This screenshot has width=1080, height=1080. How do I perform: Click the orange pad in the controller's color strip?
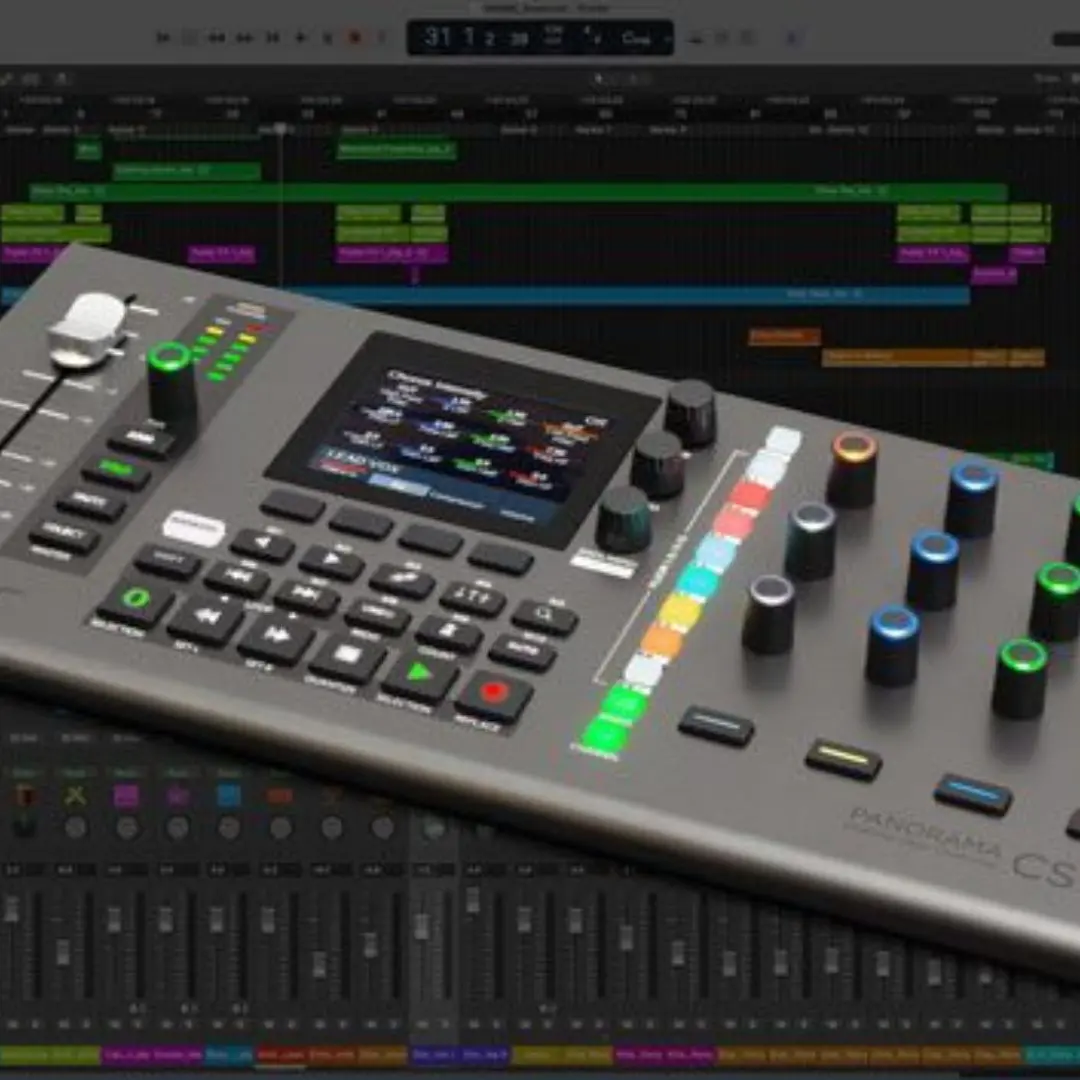(662, 641)
